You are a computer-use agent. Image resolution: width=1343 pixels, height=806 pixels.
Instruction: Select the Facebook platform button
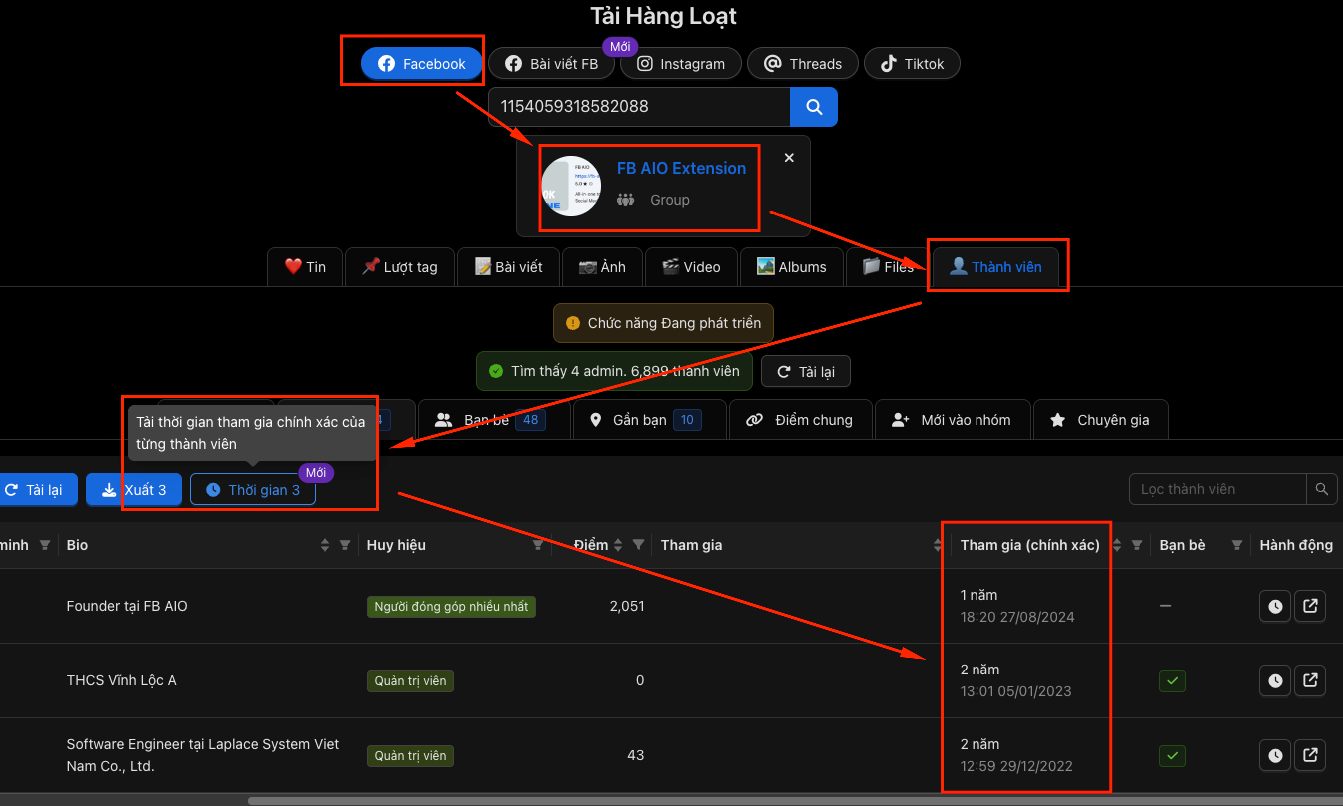(x=422, y=64)
